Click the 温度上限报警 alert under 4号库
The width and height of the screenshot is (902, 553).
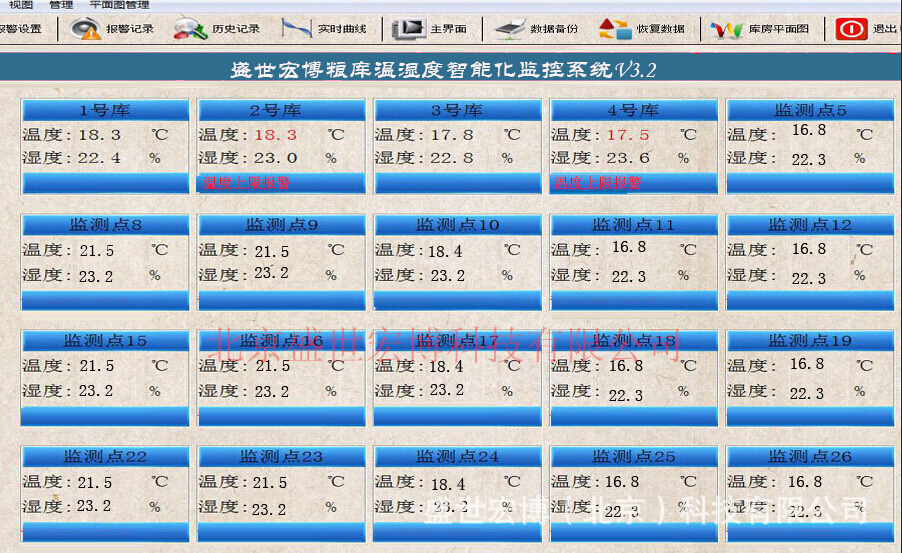598,183
